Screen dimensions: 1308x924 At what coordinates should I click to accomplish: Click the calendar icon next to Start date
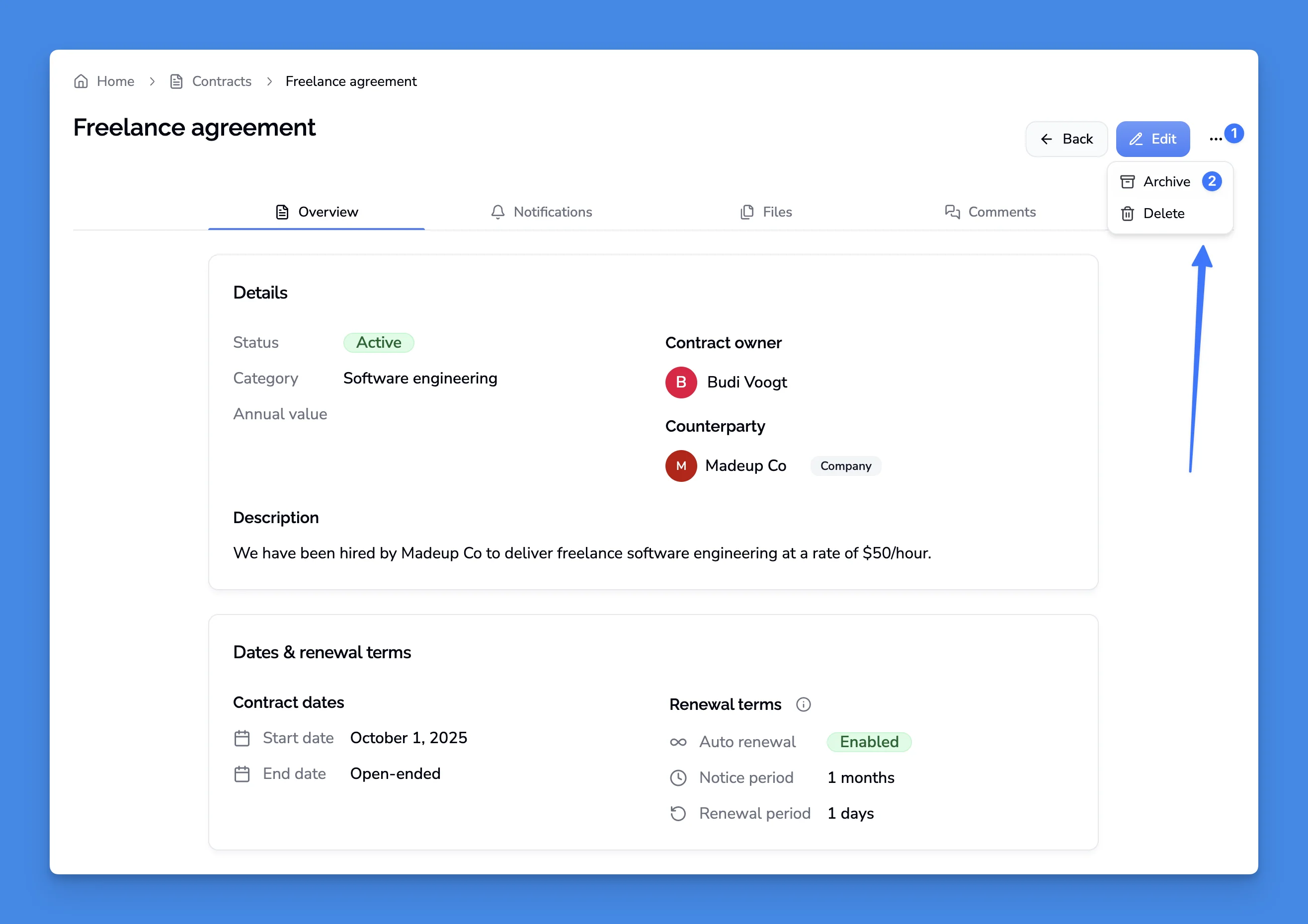pyautogui.click(x=242, y=738)
